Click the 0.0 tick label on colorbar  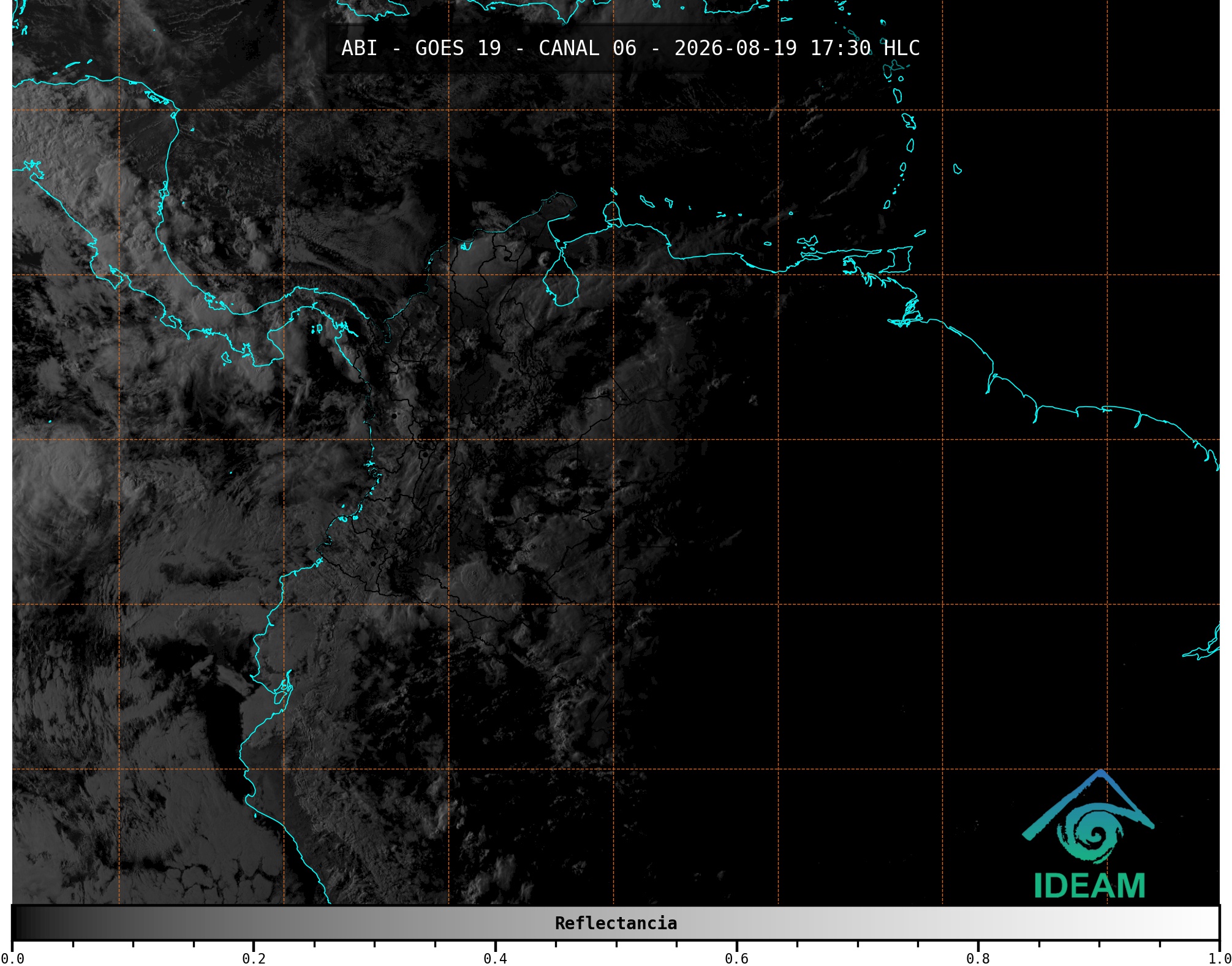[12, 959]
